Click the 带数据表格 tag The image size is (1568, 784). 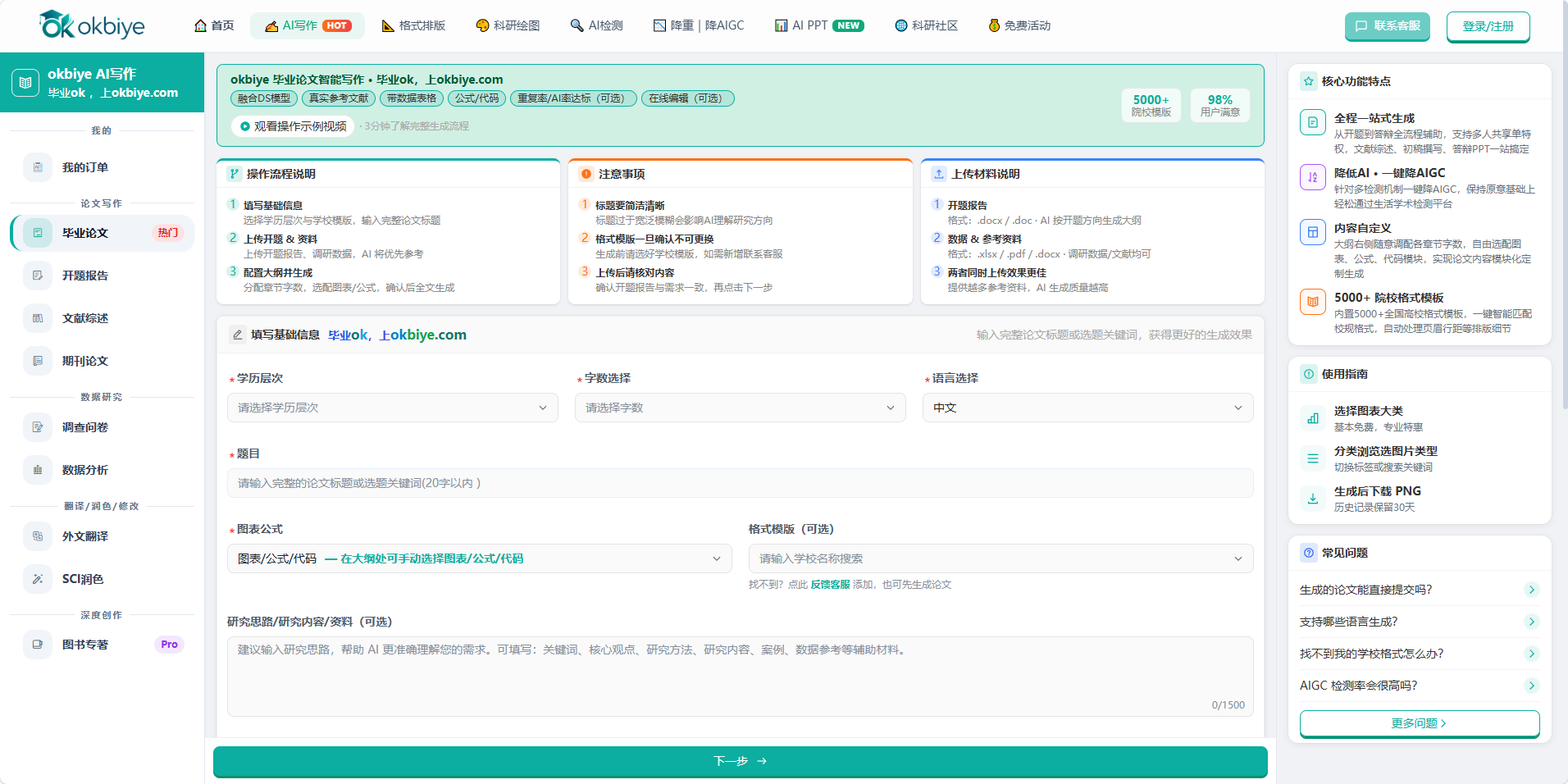click(x=412, y=98)
